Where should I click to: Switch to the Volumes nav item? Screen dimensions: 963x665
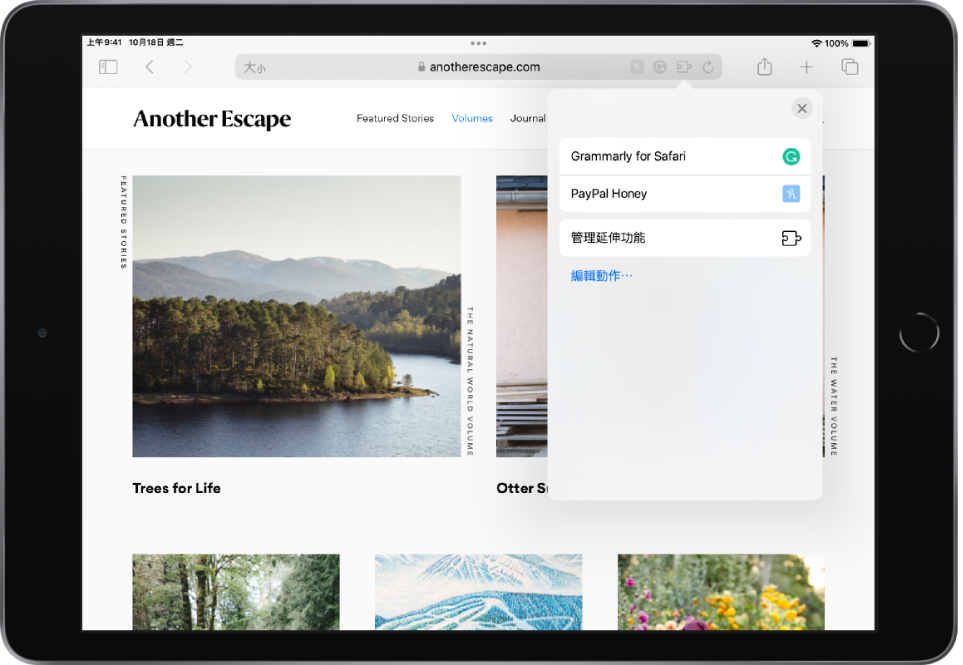pos(472,118)
